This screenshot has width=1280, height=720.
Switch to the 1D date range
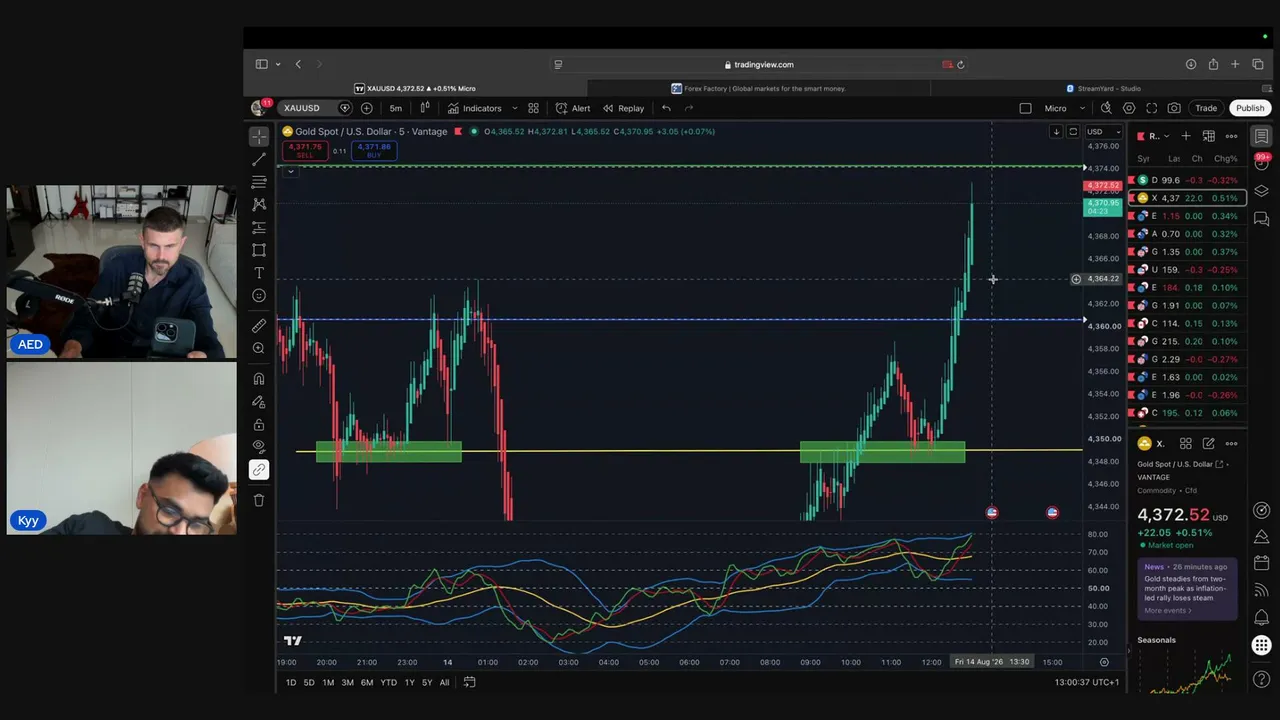pyautogui.click(x=291, y=682)
